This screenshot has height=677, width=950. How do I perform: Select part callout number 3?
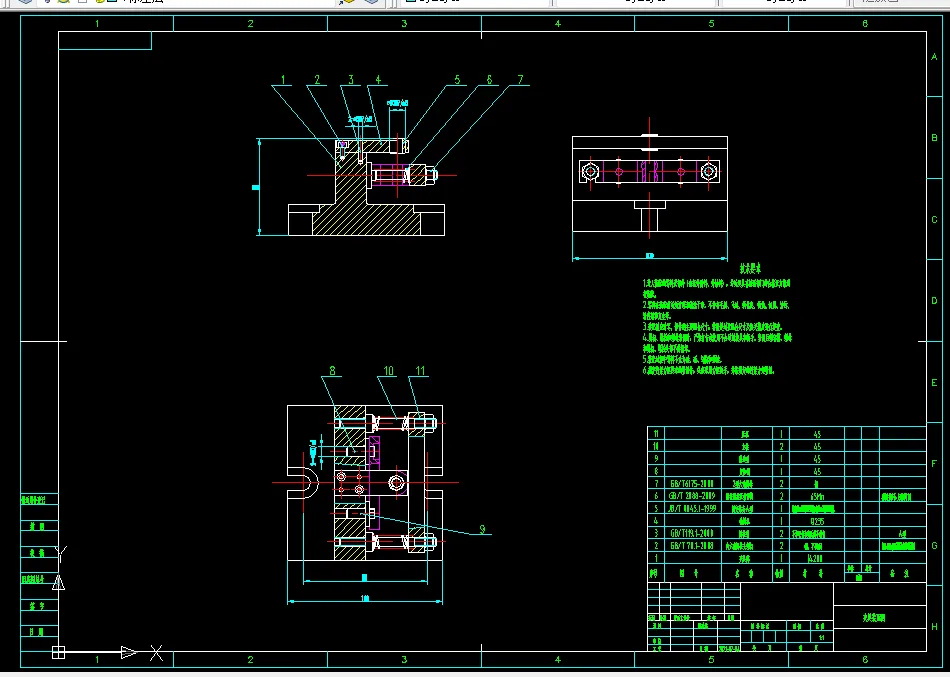coord(351,79)
